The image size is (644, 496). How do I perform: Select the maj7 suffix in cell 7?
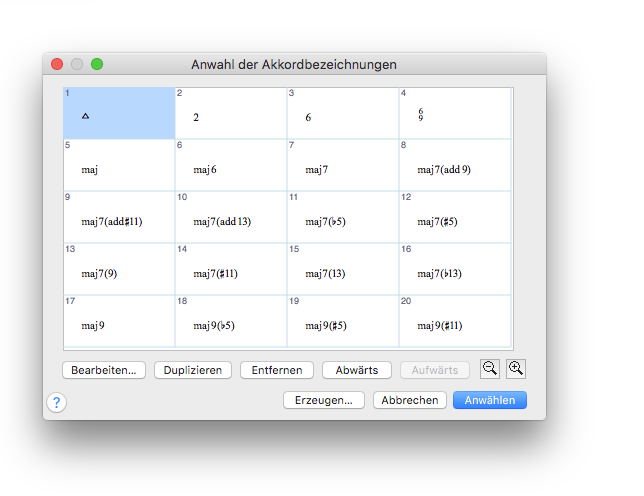343,165
